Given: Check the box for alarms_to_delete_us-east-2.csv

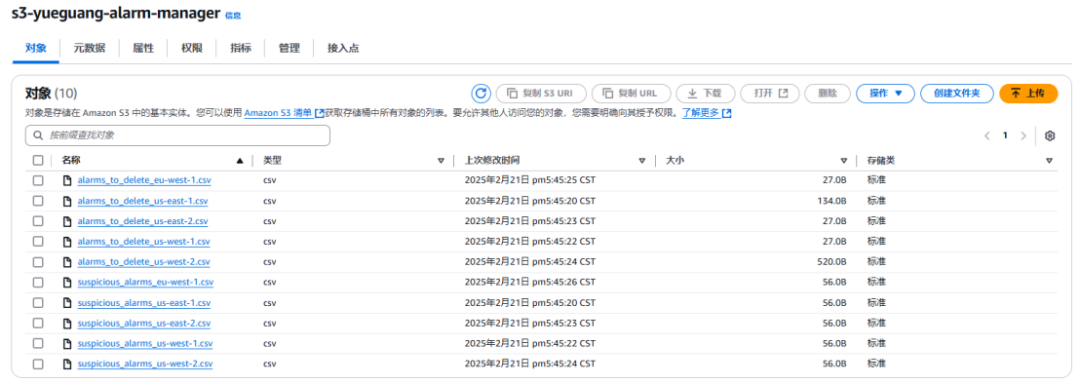Looking at the screenshot, I should [38, 221].
